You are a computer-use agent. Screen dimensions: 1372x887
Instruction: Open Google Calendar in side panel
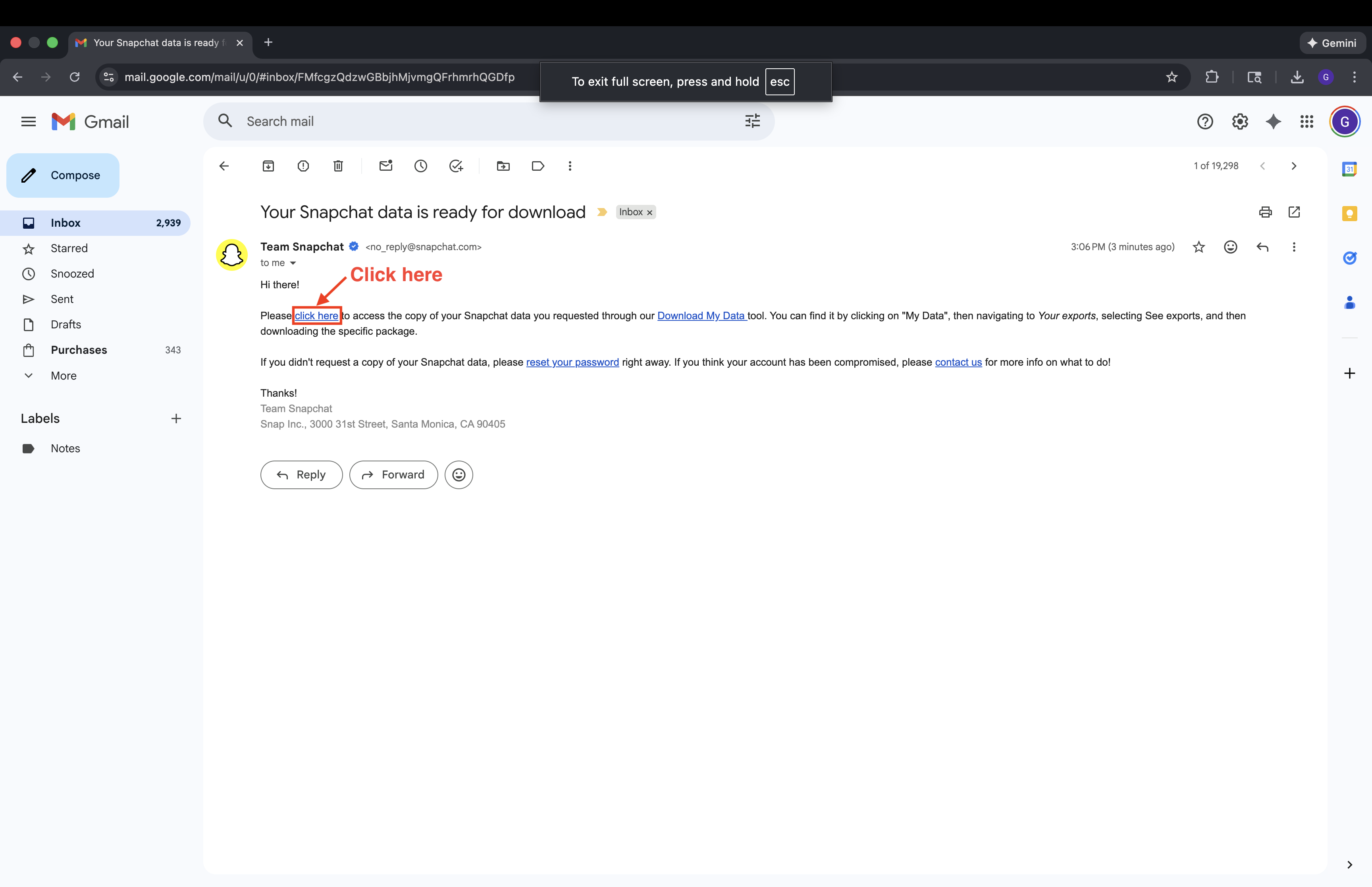(x=1349, y=169)
